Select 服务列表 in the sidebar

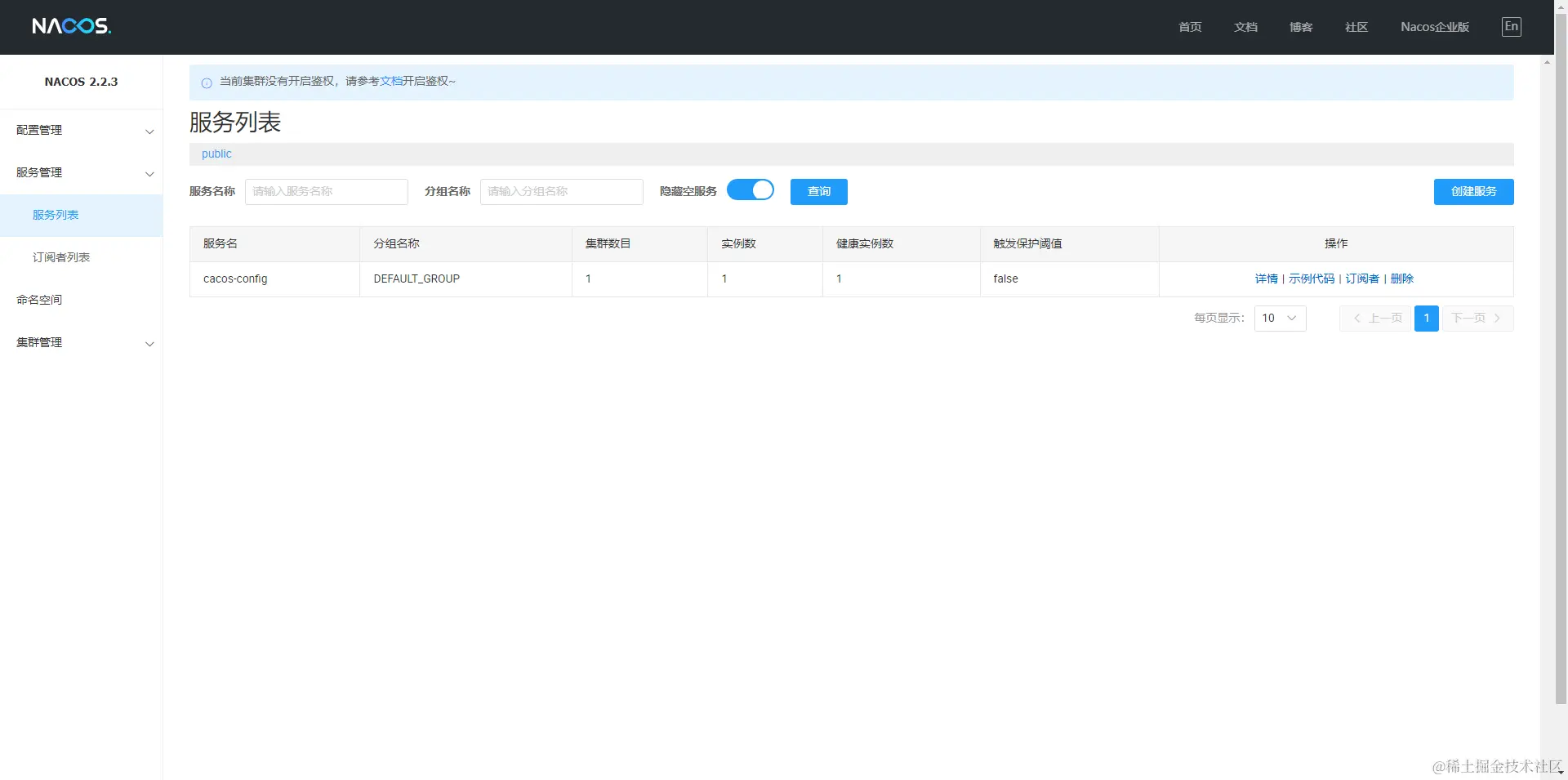[x=81, y=216]
